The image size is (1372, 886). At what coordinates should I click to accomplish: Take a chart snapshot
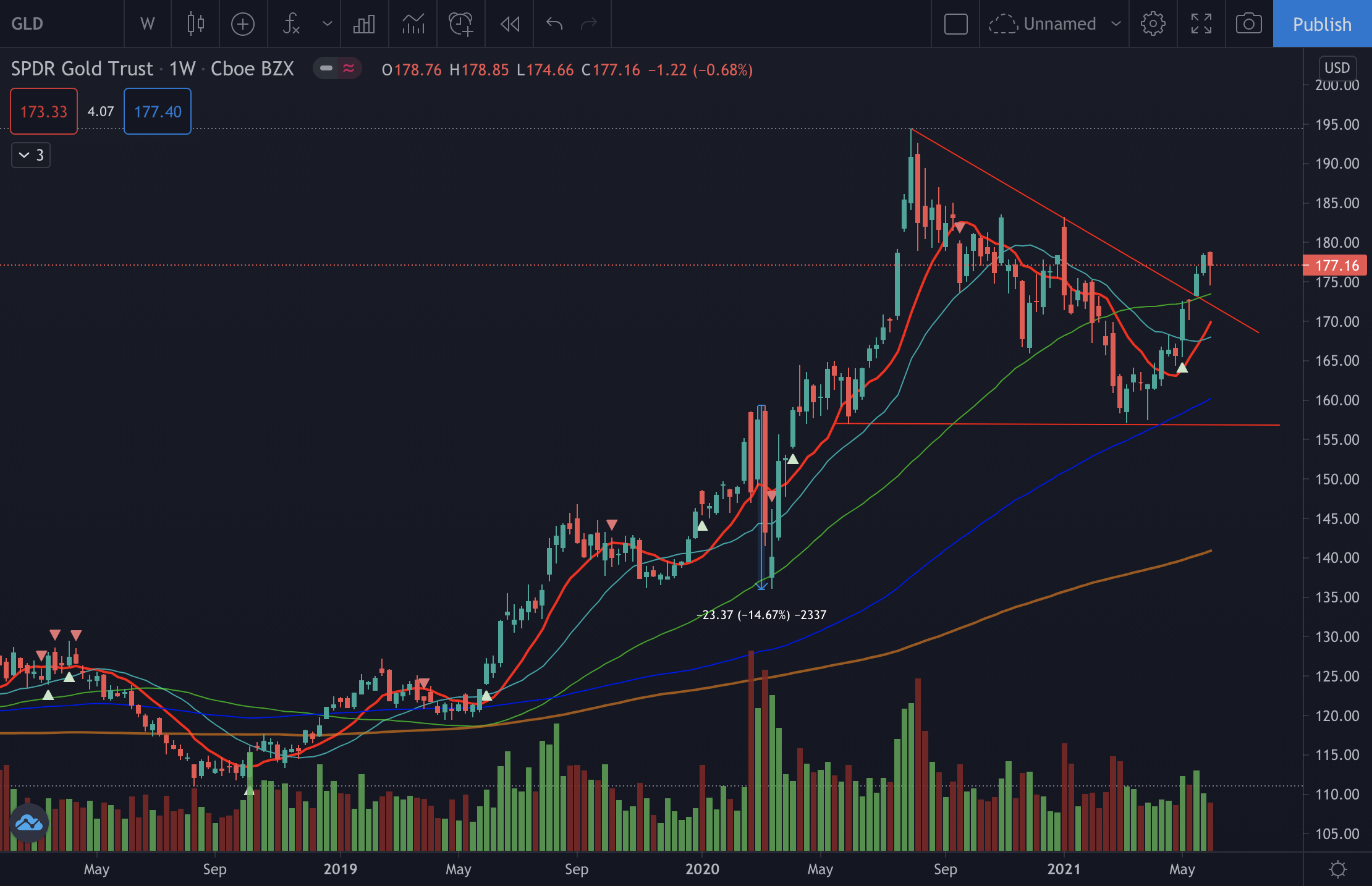tap(1249, 24)
